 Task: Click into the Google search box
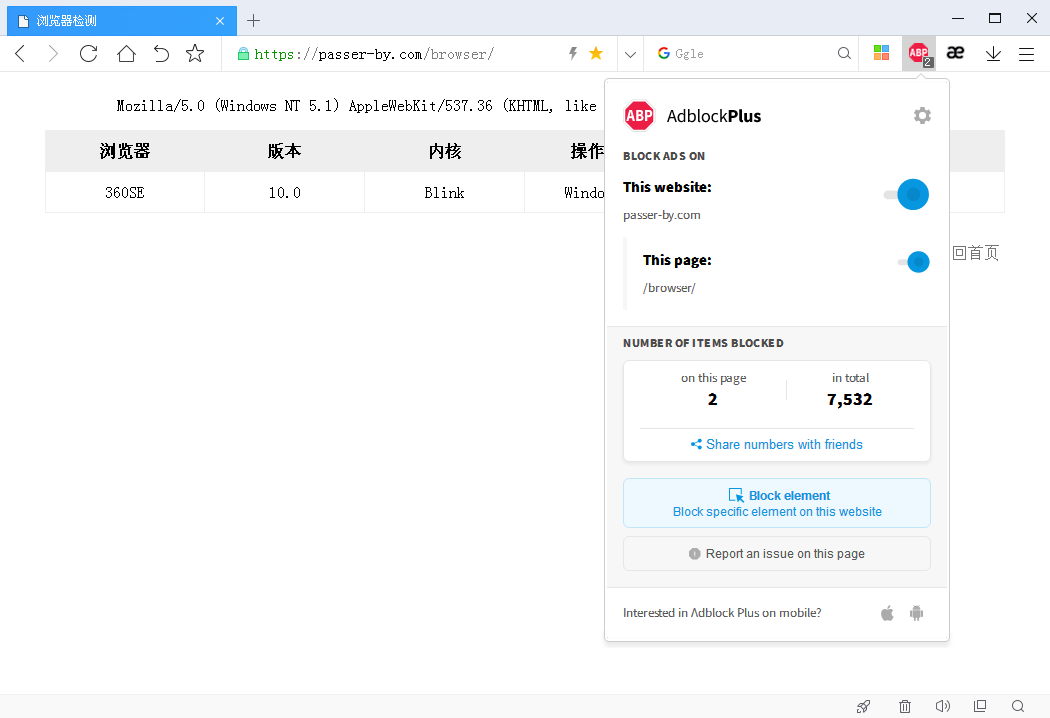(x=753, y=54)
